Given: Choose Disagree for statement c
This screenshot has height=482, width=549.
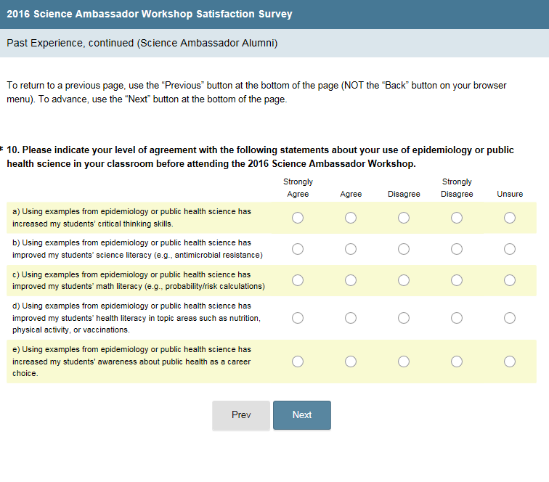Looking at the screenshot, I should tap(403, 280).
